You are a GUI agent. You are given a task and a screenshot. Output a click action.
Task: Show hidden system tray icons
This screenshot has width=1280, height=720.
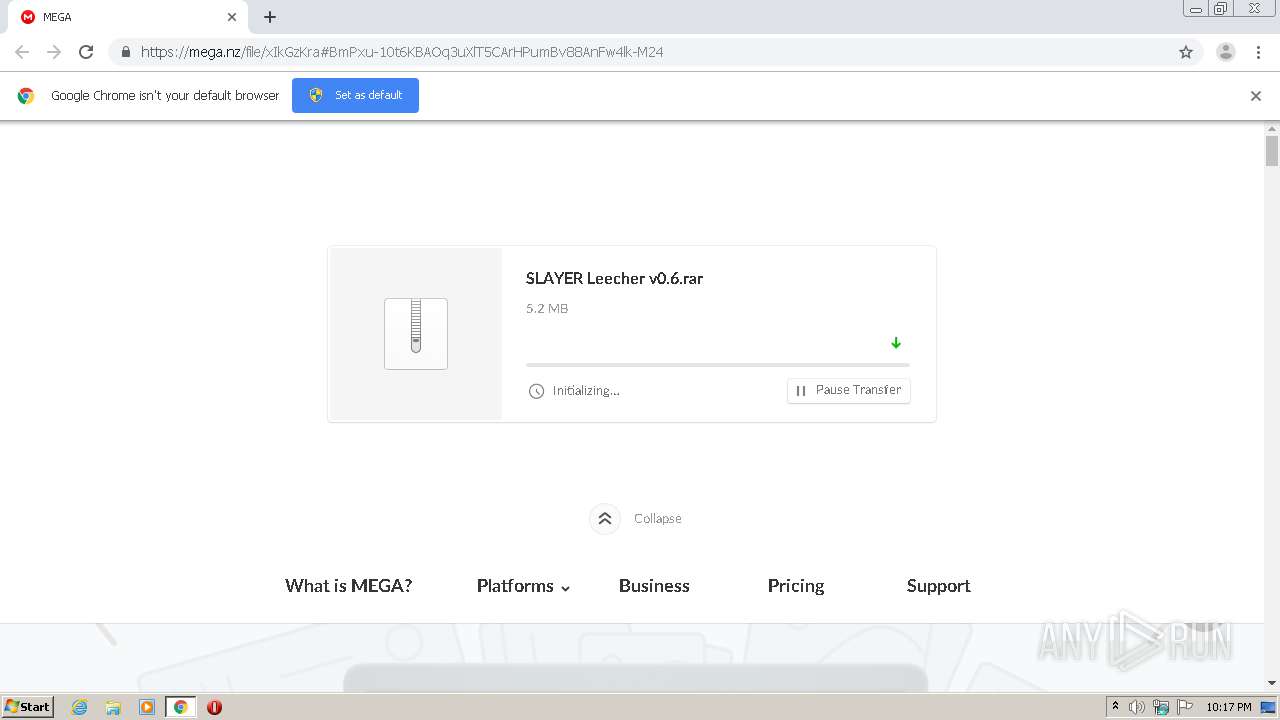[x=1116, y=707]
